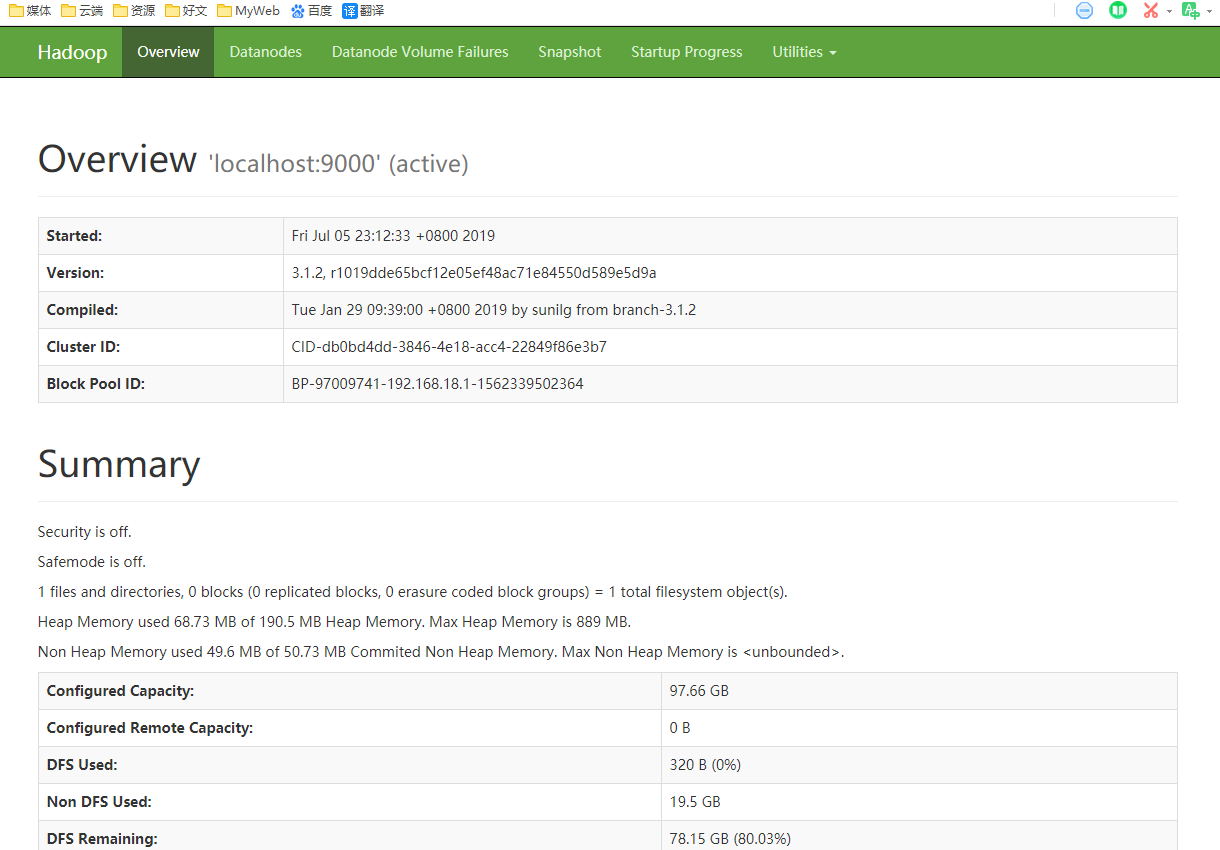Click the files and directories count line

coord(413,592)
